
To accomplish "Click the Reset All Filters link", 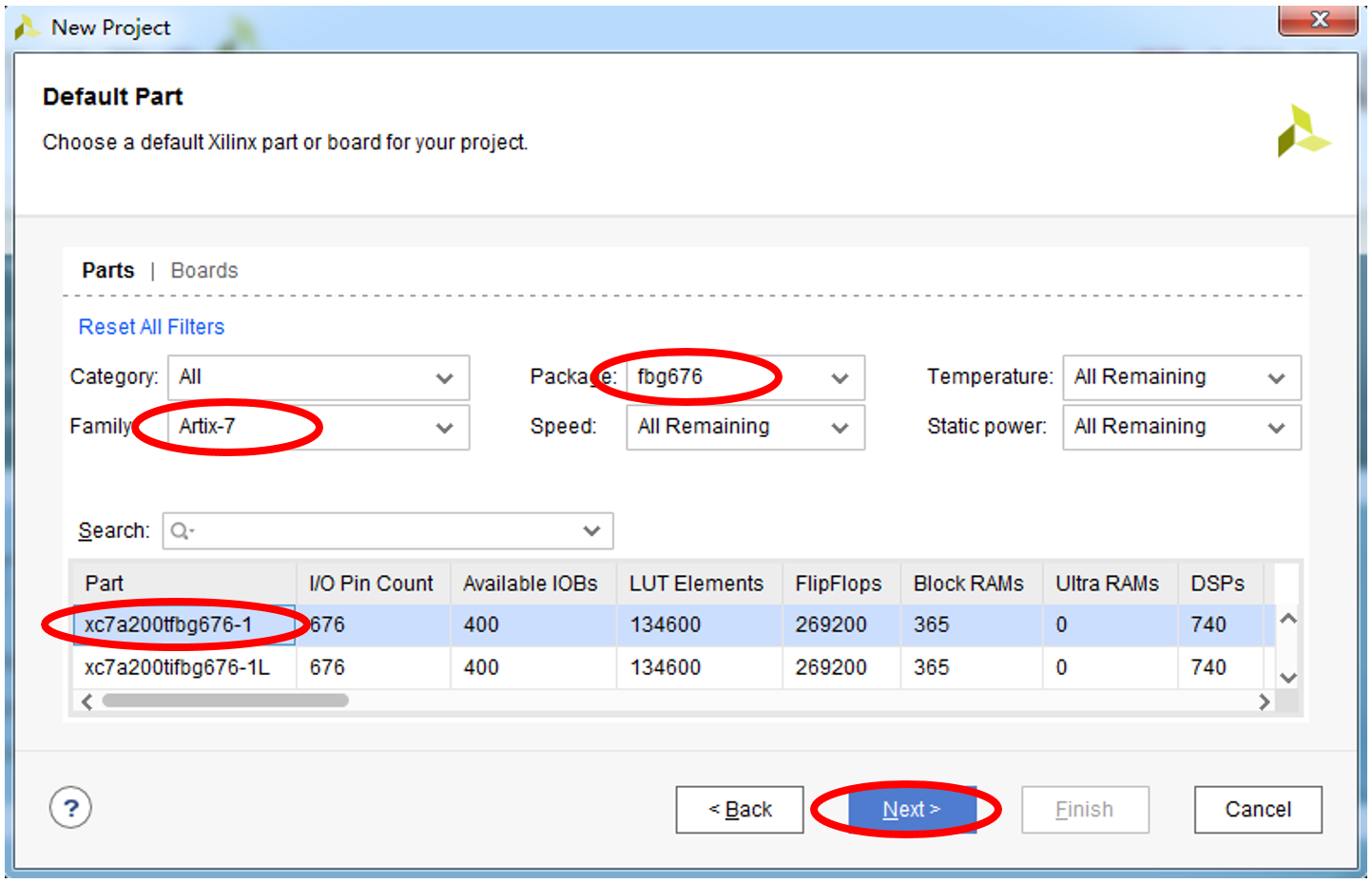I will point(151,327).
